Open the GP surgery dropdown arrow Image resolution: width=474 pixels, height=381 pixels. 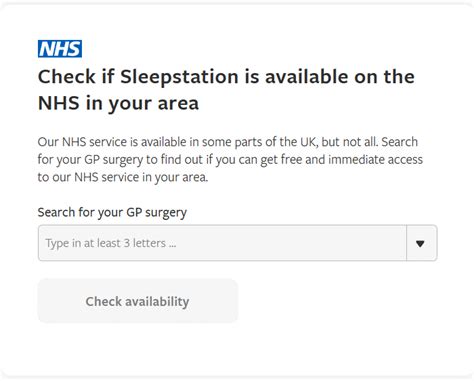click(421, 243)
